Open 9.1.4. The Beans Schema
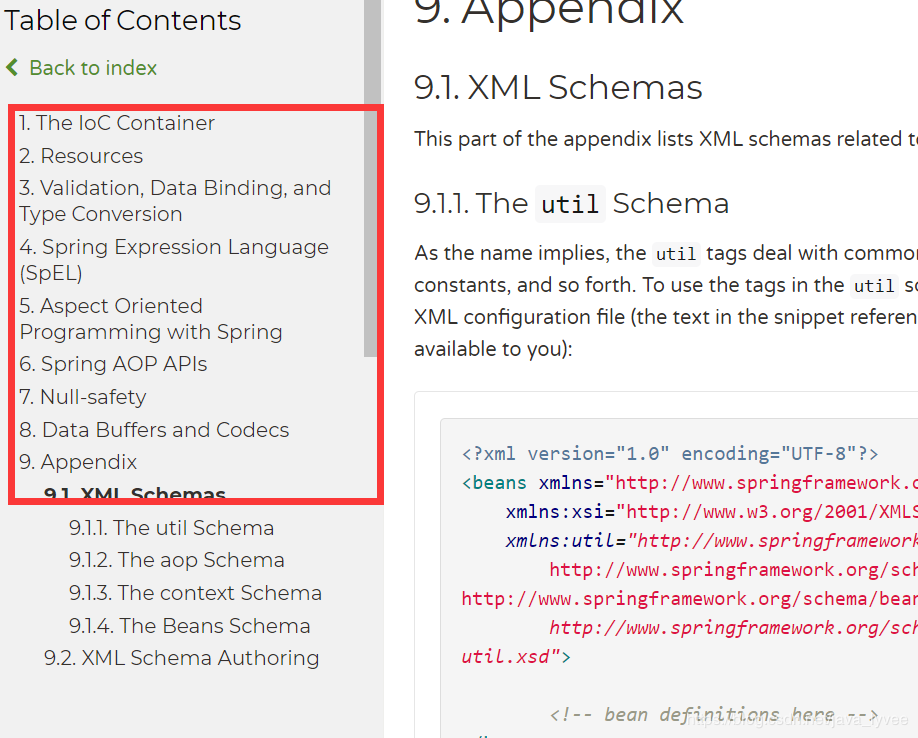Screen dimensions: 918x738 (x=189, y=626)
